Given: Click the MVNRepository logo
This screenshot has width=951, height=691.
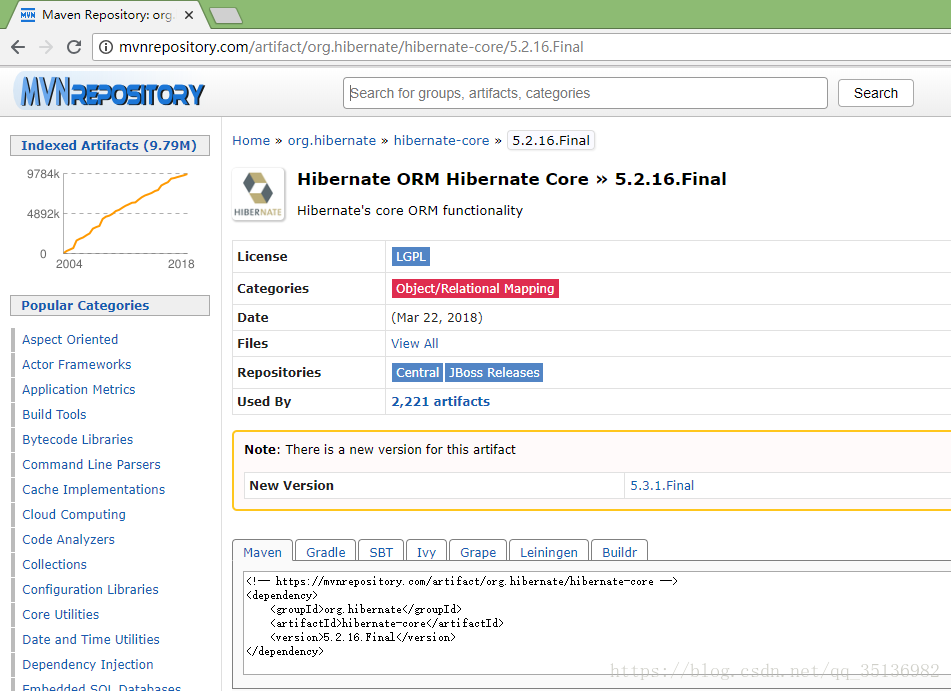Looking at the screenshot, I should click(x=110, y=92).
